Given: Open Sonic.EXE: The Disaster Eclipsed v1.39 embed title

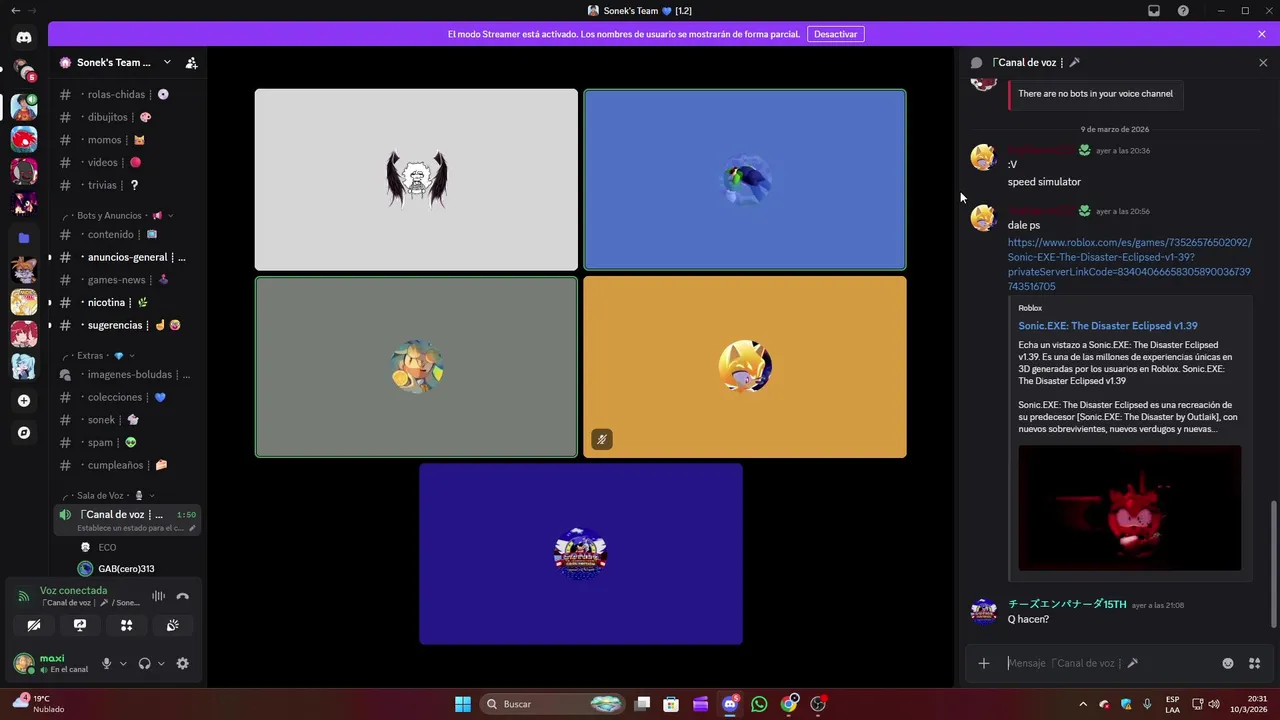Looking at the screenshot, I should 1108,326.
